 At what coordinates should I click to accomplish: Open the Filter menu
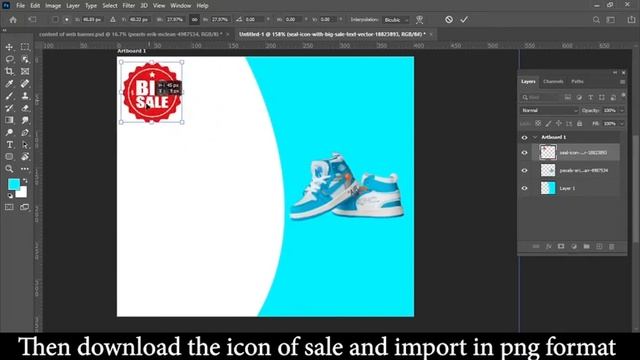[129, 6]
